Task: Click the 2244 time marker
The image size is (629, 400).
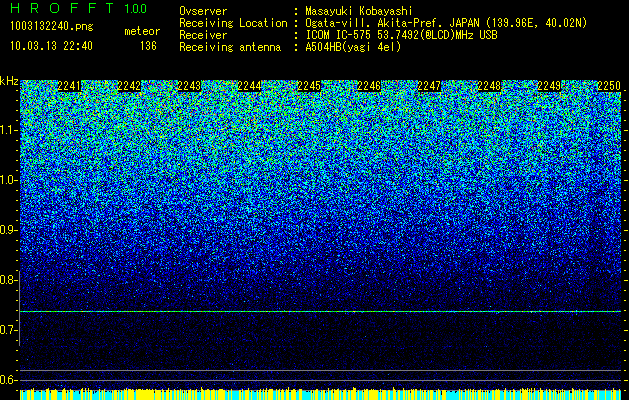Action: coord(250,86)
